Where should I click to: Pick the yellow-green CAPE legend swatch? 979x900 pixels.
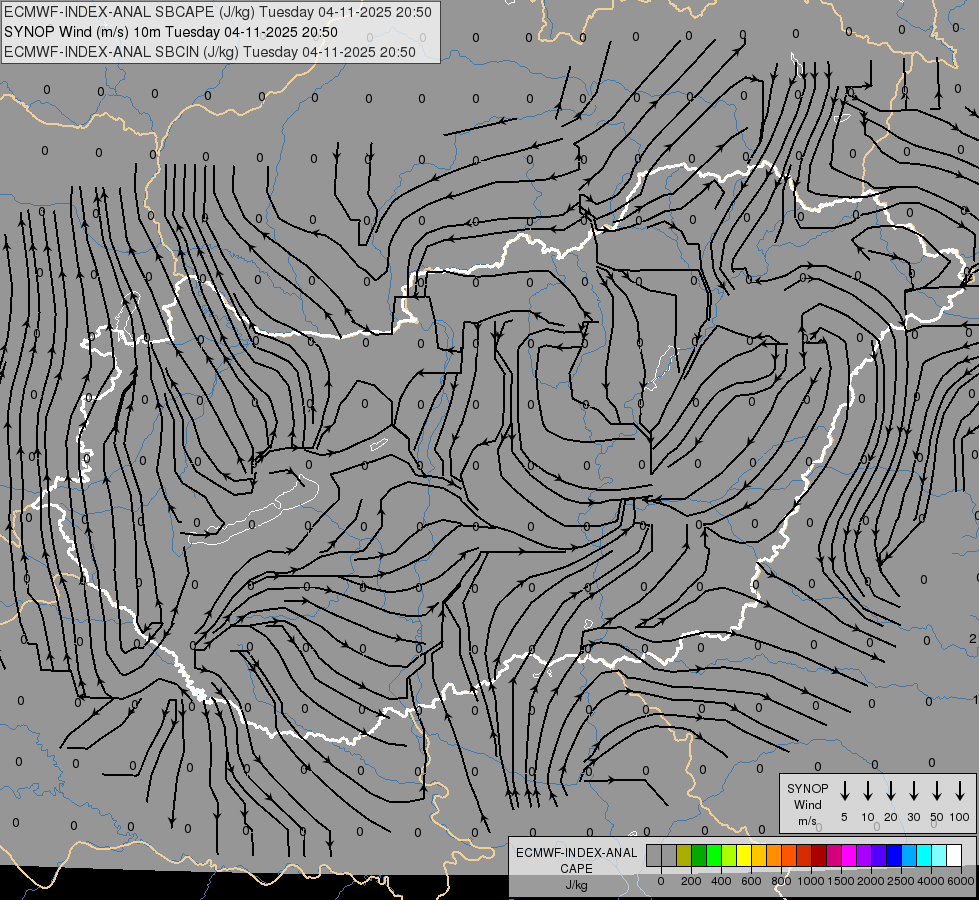click(x=729, y=855)
